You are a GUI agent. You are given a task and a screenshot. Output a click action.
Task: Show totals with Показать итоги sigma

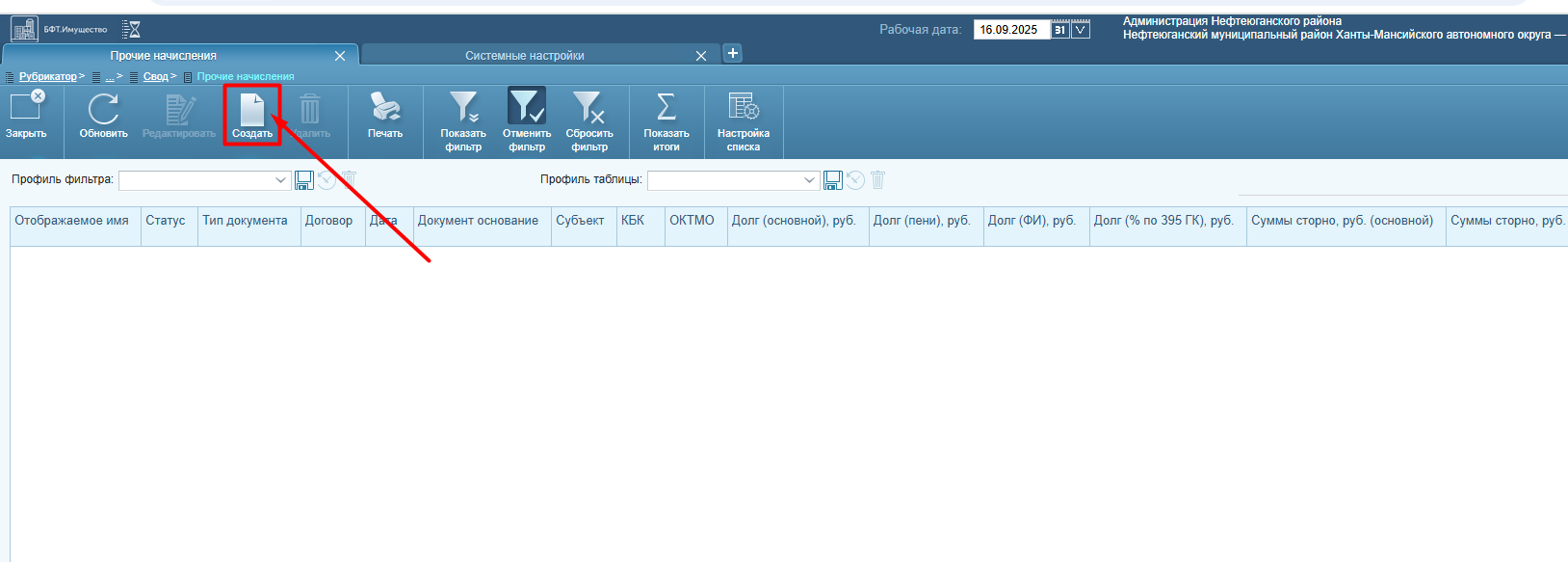666,121
